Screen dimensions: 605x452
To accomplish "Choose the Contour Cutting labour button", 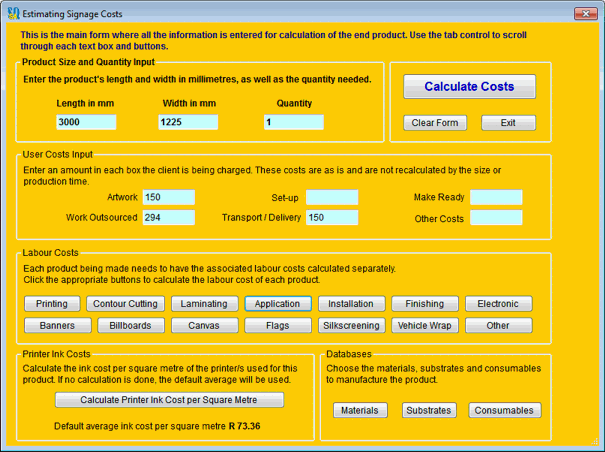I will 124,304.
